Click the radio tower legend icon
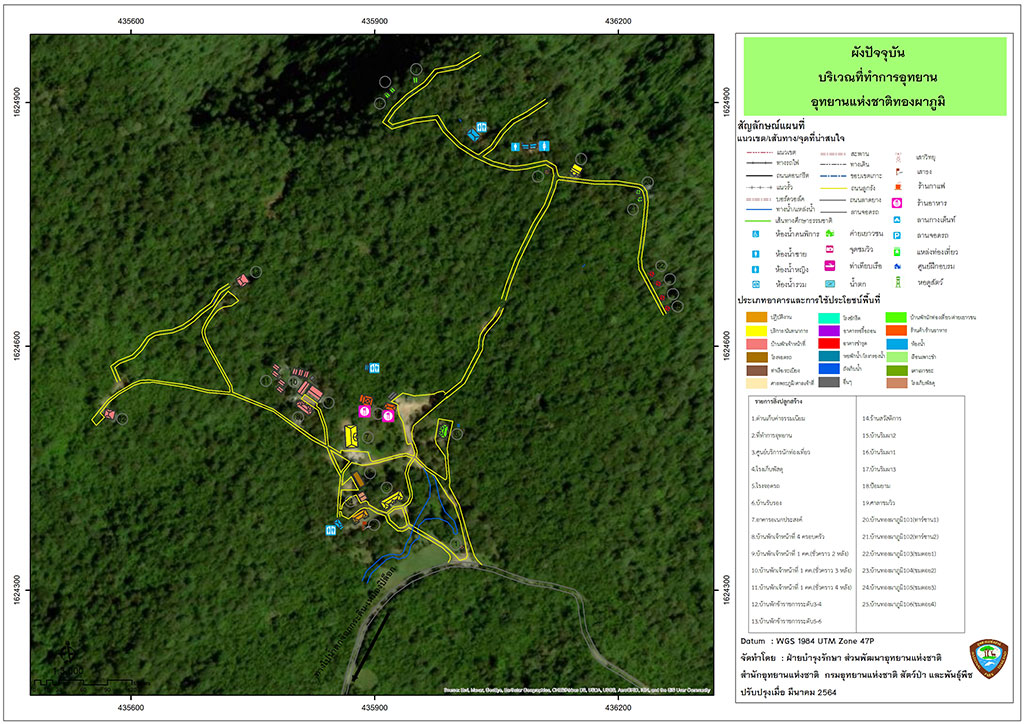Viewport: 1024px width, 724px height. (898, 157)
